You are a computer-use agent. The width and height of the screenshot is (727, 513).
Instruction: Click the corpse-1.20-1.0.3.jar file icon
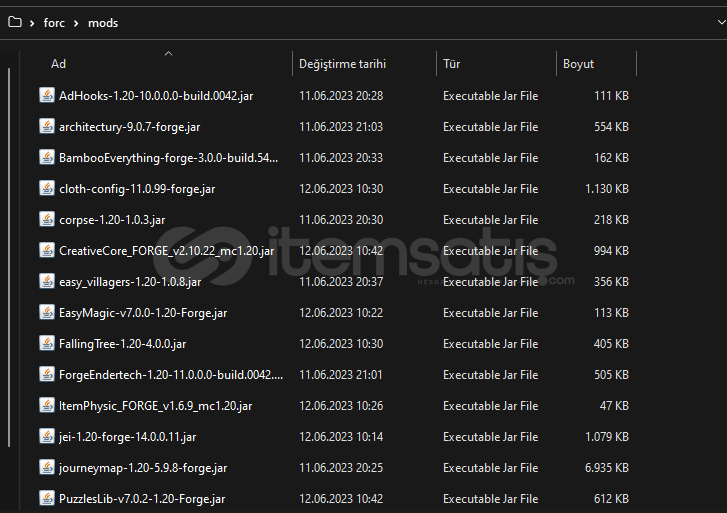tap(47, 219)
